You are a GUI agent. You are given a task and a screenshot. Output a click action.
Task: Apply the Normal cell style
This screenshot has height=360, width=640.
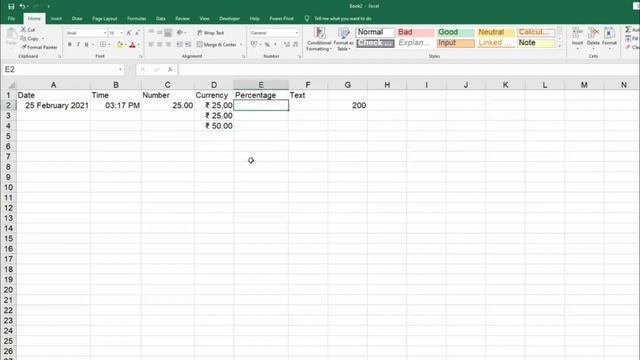point(375,32)
